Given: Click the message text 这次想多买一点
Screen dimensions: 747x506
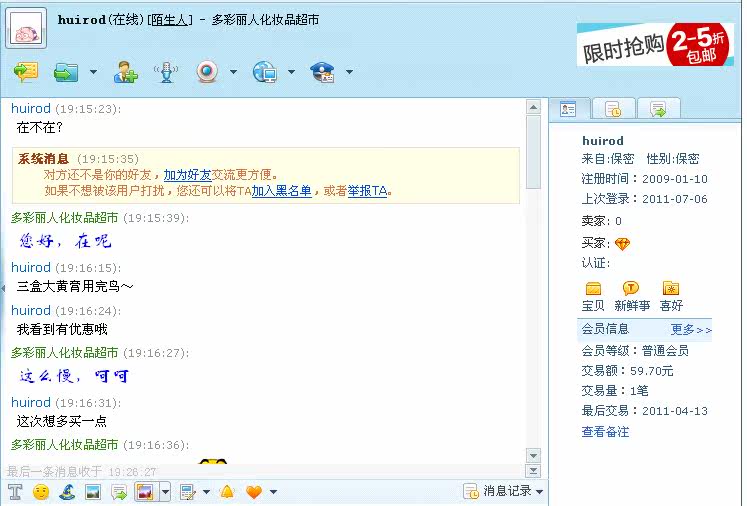Looking at the screenshot, I should click(61, 421).
